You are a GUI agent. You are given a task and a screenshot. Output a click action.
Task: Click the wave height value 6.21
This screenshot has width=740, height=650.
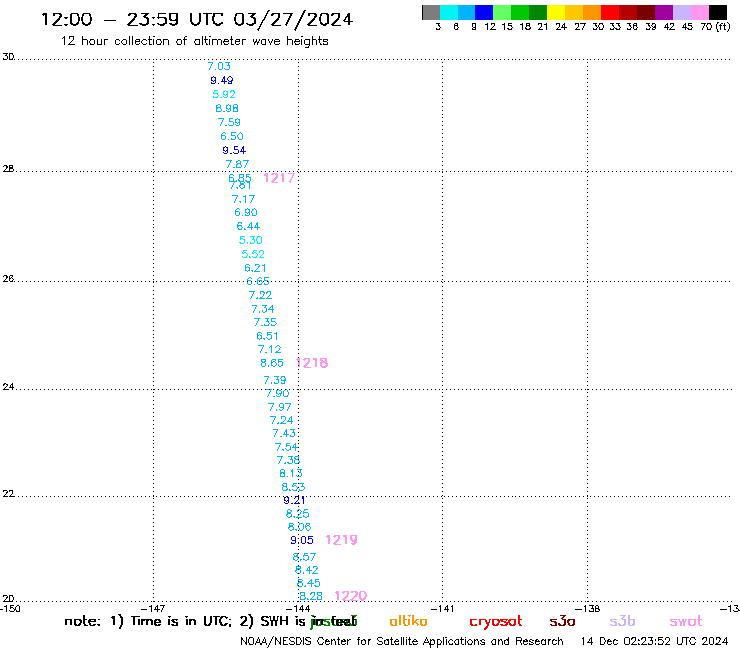coord(255,268)
